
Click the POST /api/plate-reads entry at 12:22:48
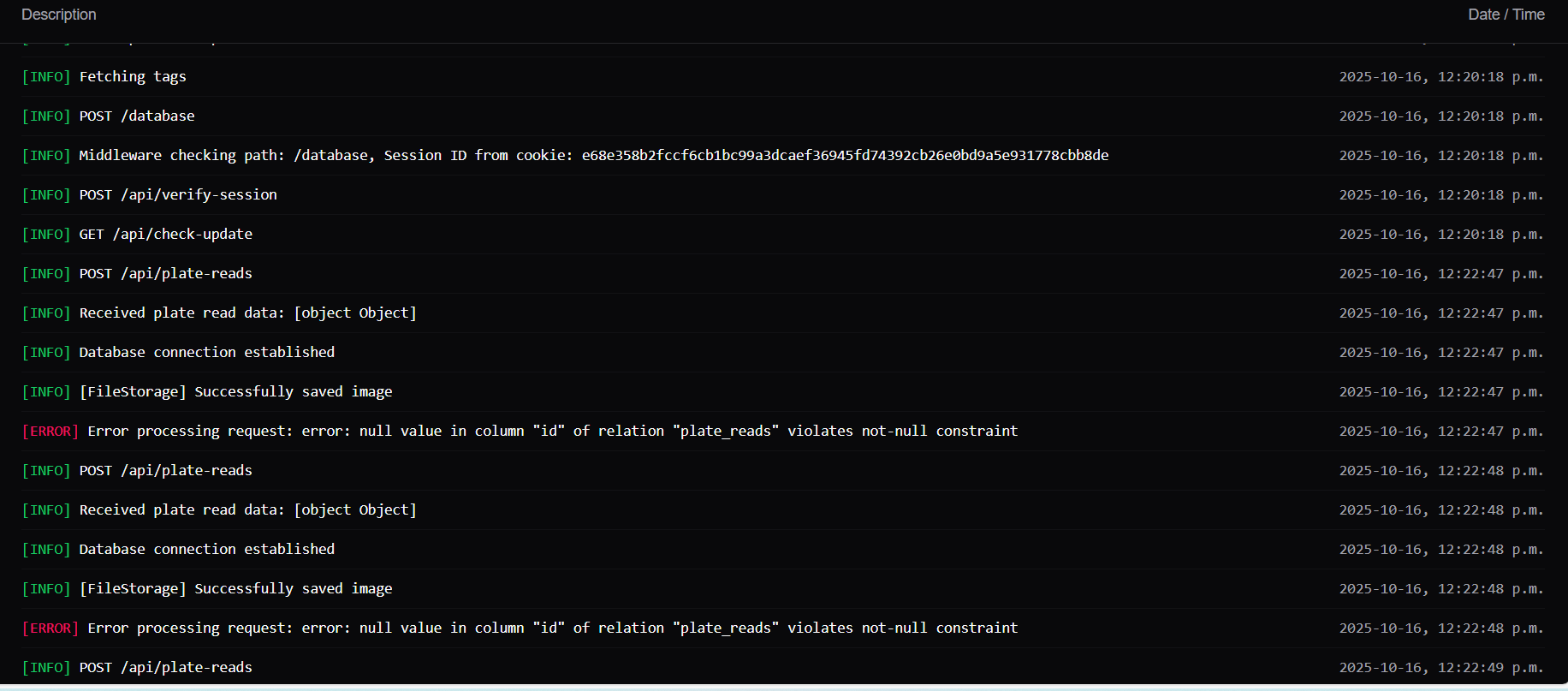coord(166,471)
